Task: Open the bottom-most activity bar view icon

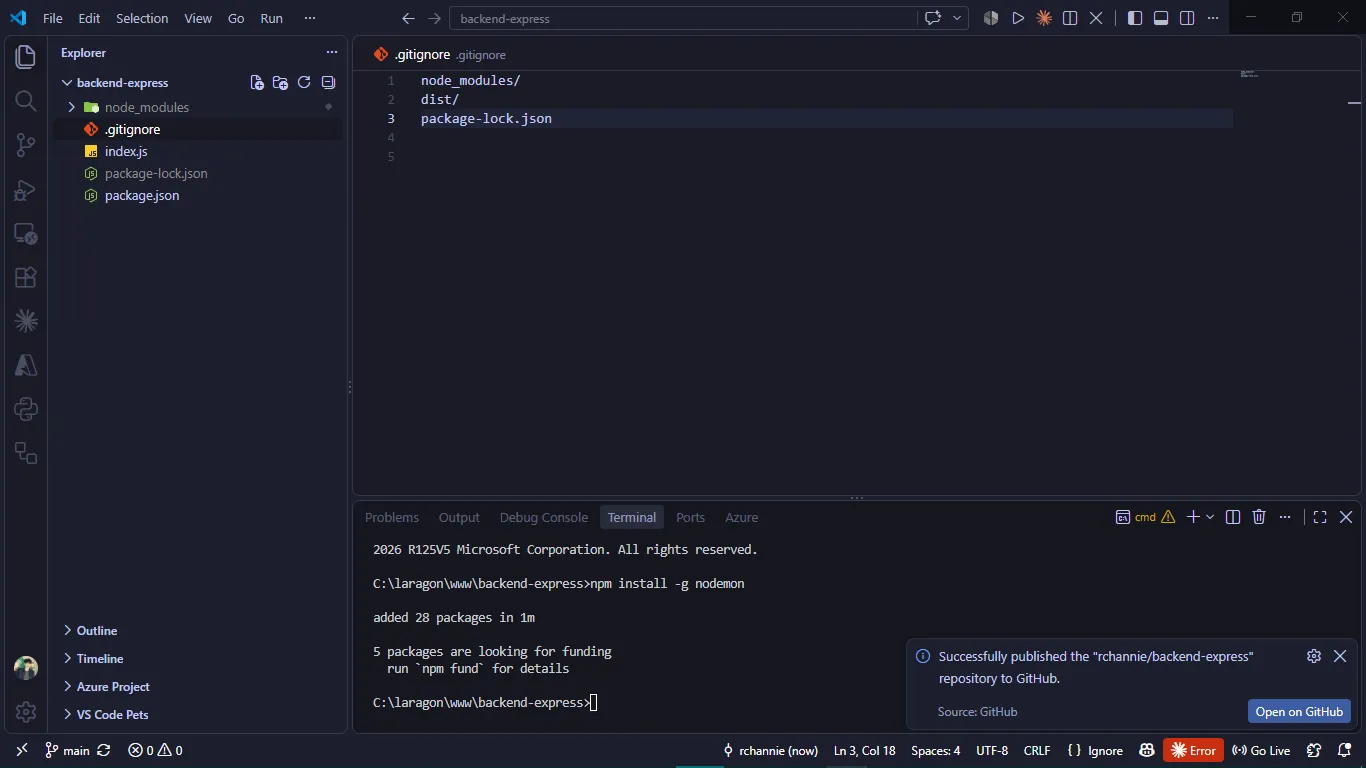Action: point(26,454)
